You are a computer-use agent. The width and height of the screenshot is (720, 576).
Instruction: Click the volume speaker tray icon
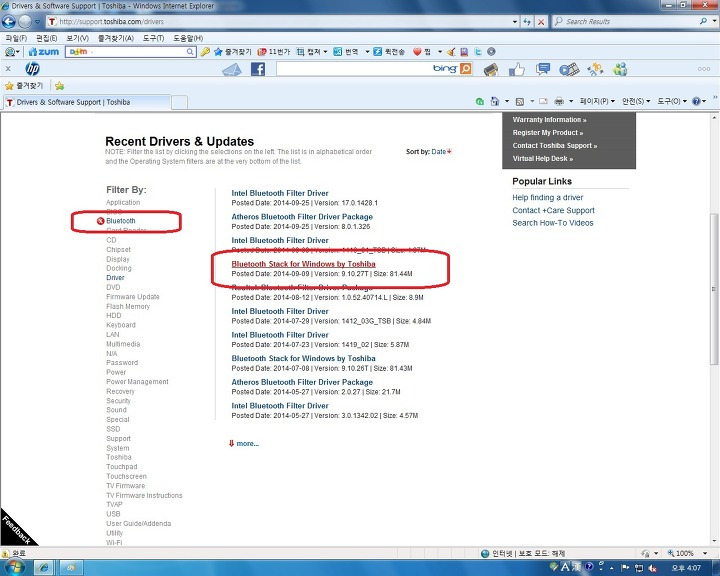click(x=652, y=568)
